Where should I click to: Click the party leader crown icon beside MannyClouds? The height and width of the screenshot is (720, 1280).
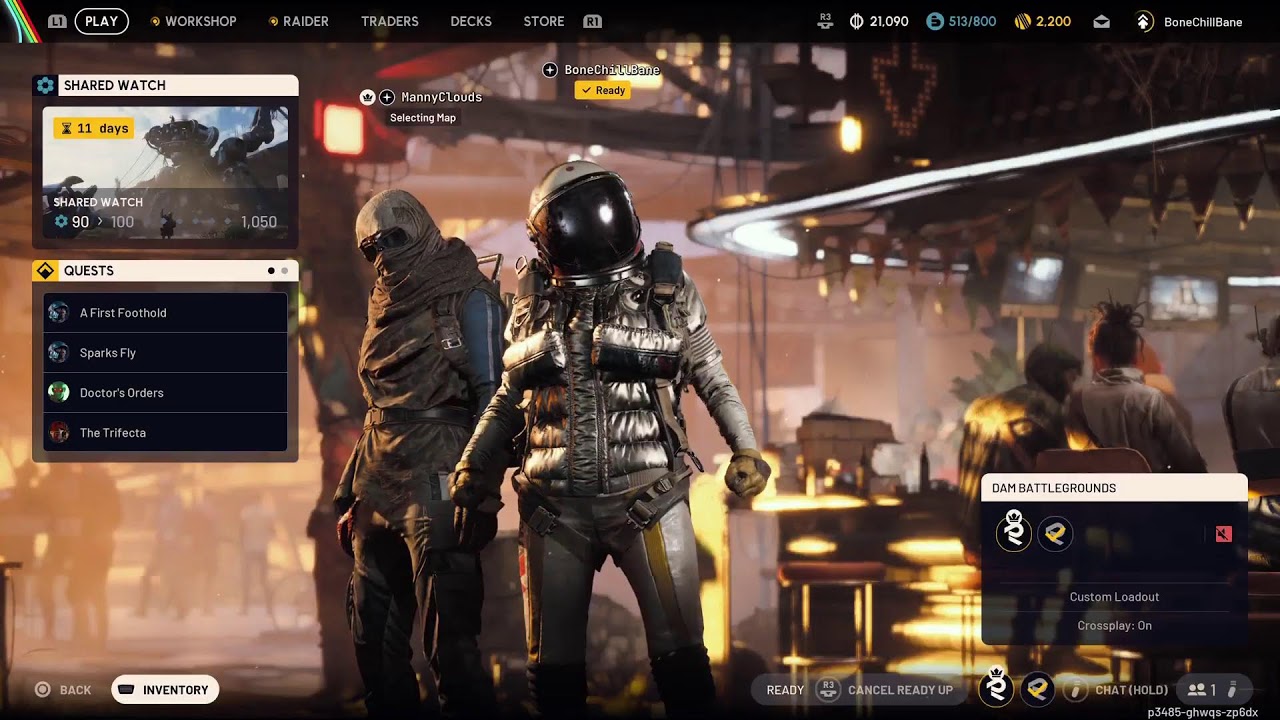click(x=367, y=97)
